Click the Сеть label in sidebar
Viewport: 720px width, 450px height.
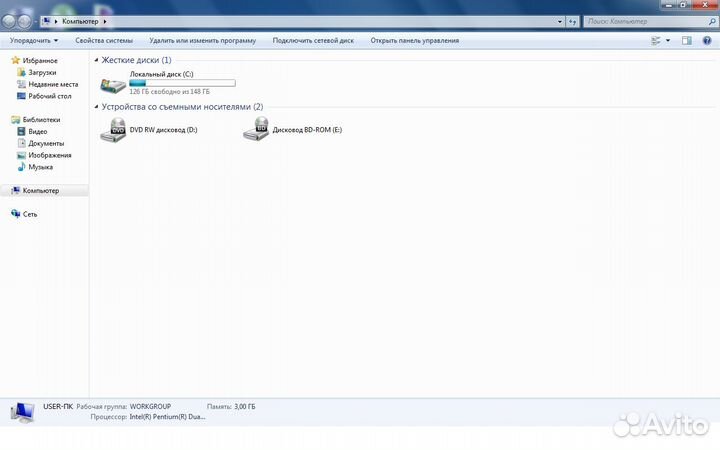(x=30, y=214)
